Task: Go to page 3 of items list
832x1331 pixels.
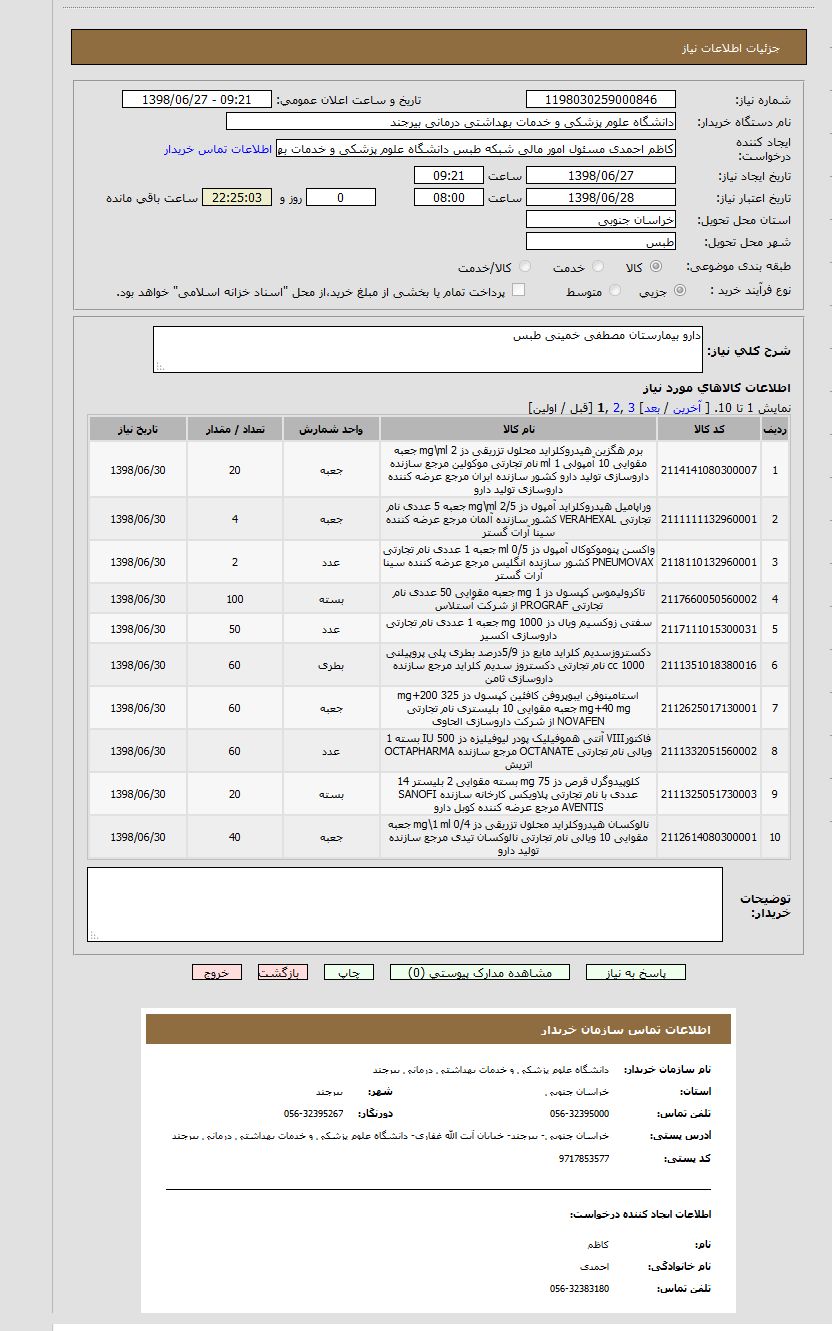Action: (x=632, y=408)
